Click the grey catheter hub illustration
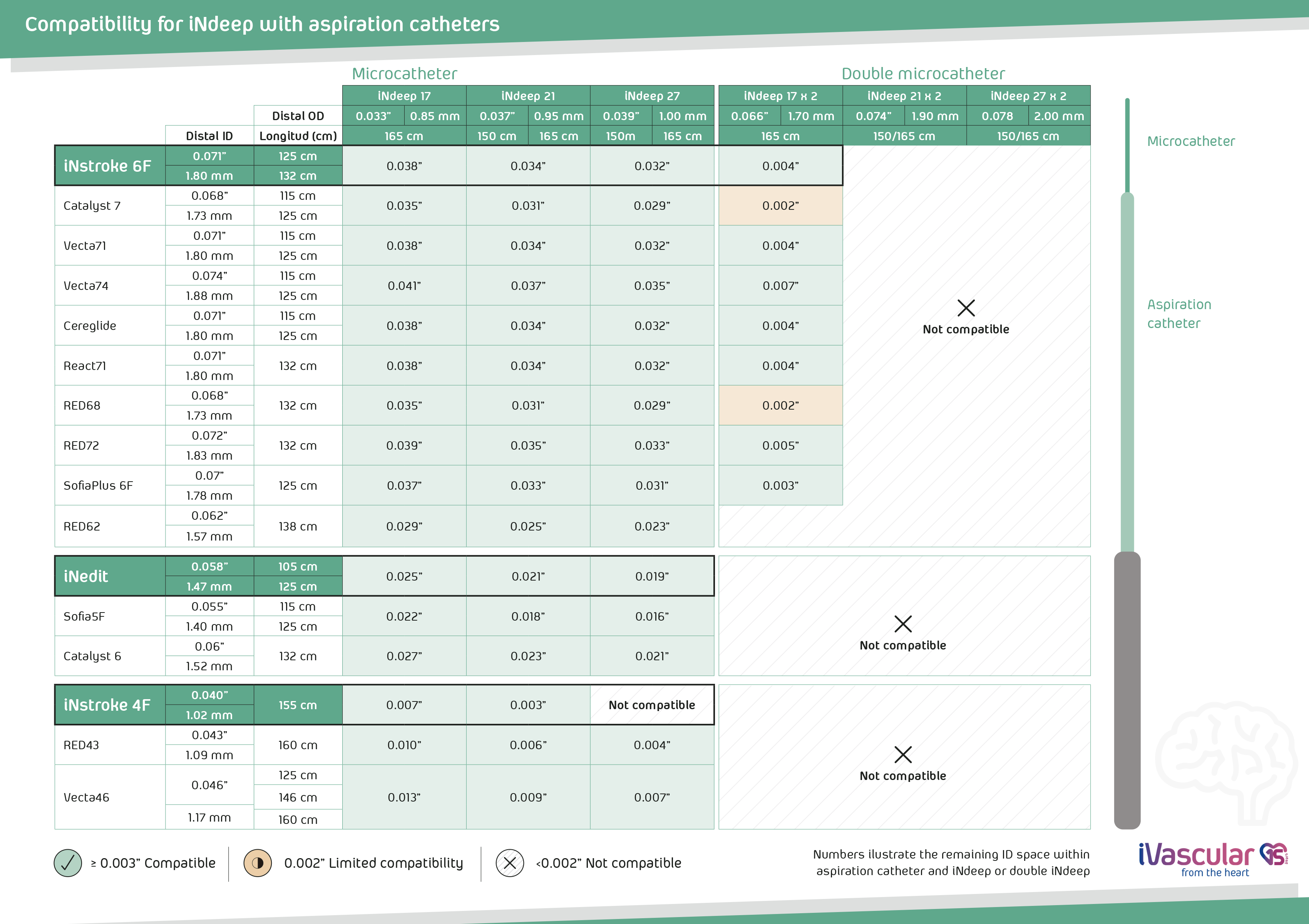The height and width of the screenshot is (924, 1309). pyautogui.click(x=1127, y=690)
